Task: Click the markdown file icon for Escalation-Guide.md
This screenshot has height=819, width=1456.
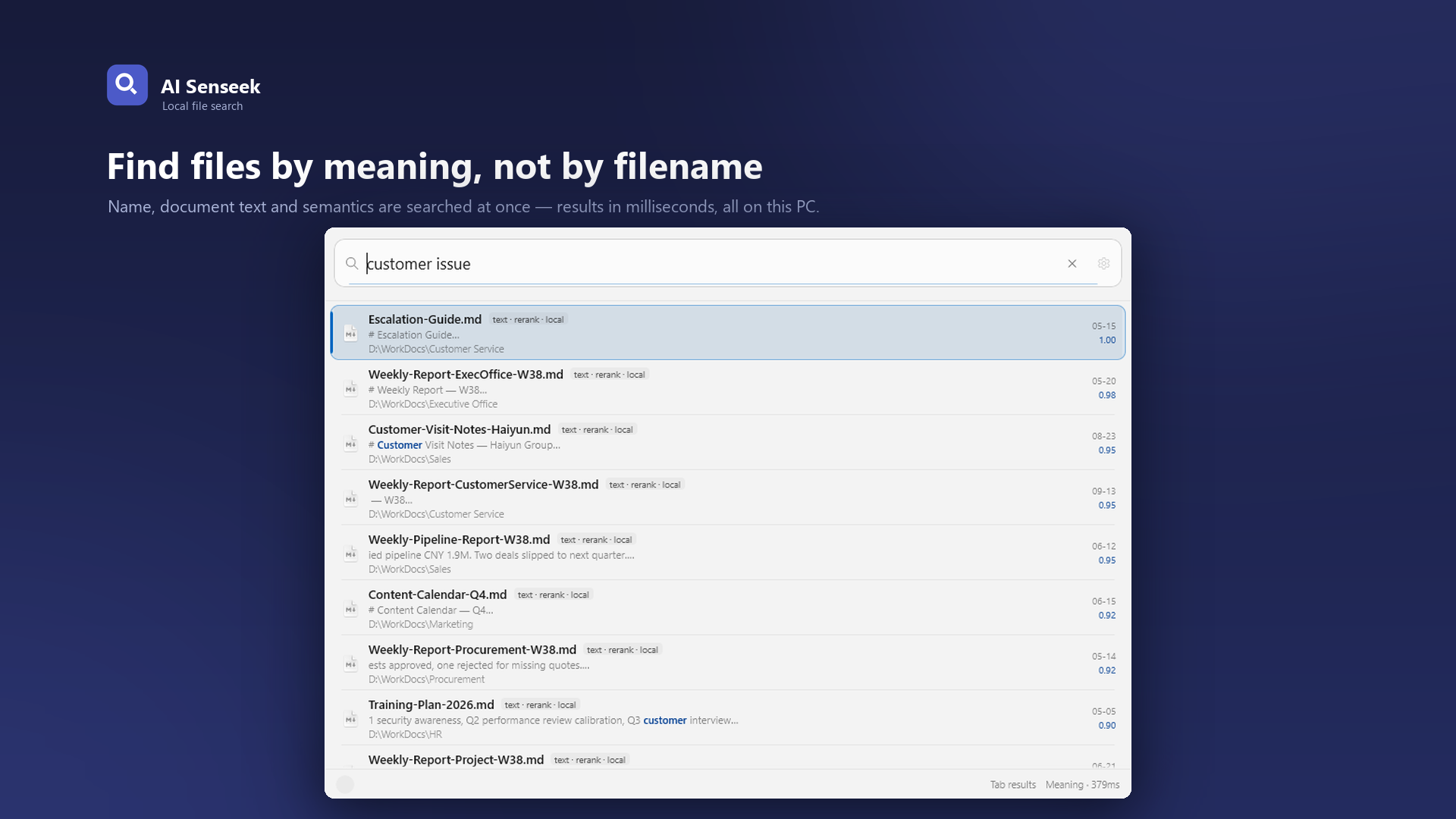Action: pos(350,333)
